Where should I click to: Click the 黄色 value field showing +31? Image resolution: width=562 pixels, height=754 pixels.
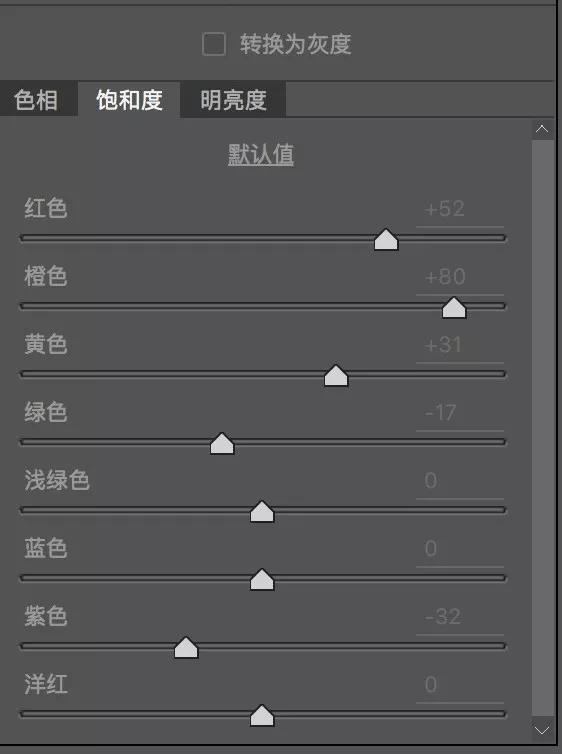click(460, 345)
